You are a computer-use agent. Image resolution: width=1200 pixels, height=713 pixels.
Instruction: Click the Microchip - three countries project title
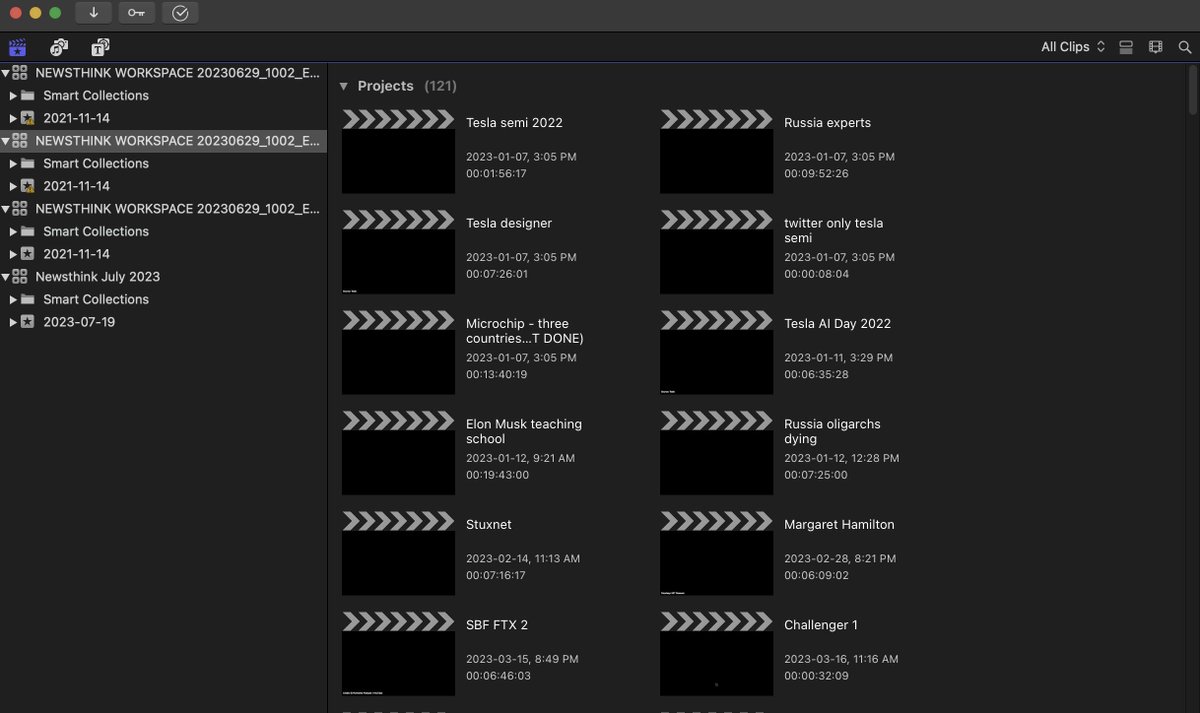point(524,331)
